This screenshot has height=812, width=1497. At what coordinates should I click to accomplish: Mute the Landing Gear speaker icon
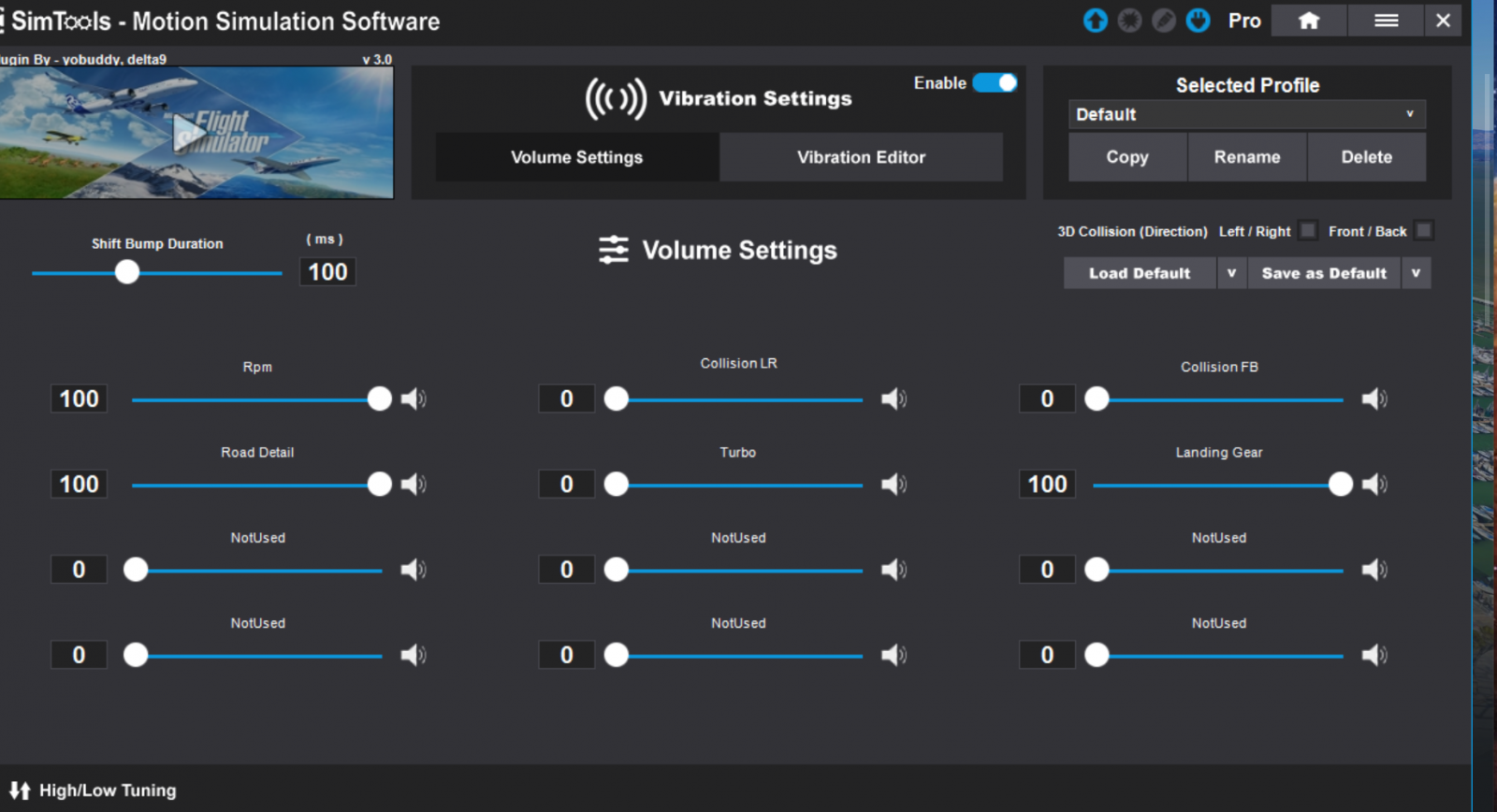[x=1373, y=485]
